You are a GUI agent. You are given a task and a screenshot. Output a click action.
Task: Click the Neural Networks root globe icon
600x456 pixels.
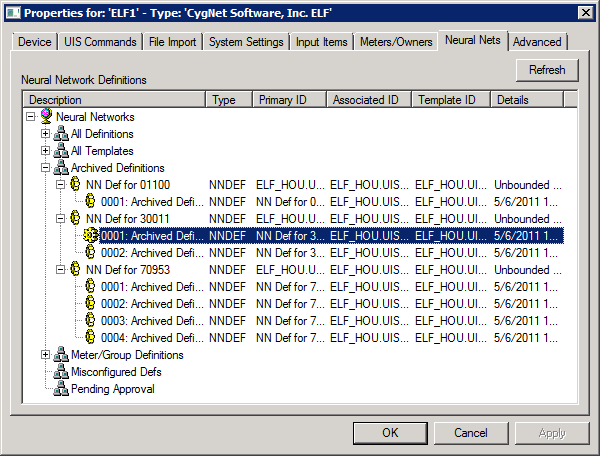coord(46,116)
